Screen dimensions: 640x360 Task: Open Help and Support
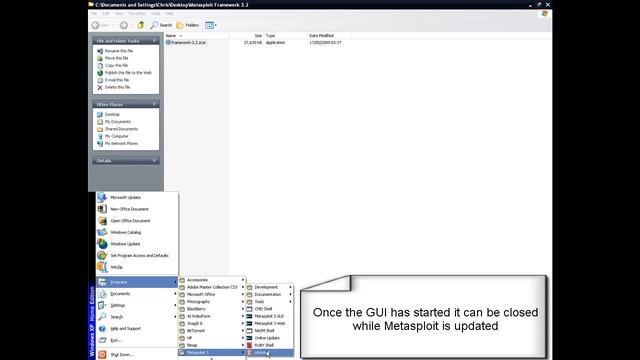137,329
